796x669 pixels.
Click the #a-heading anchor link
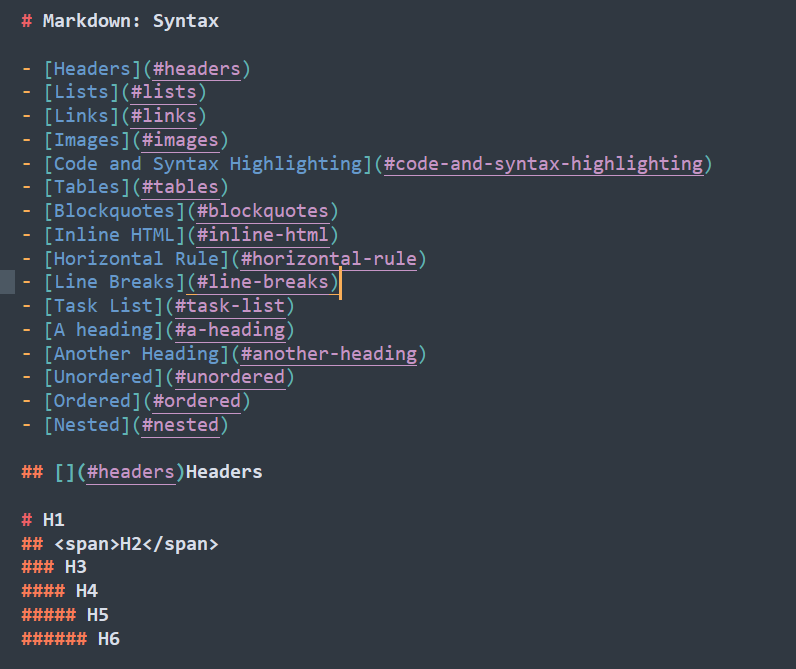point(229,330)
